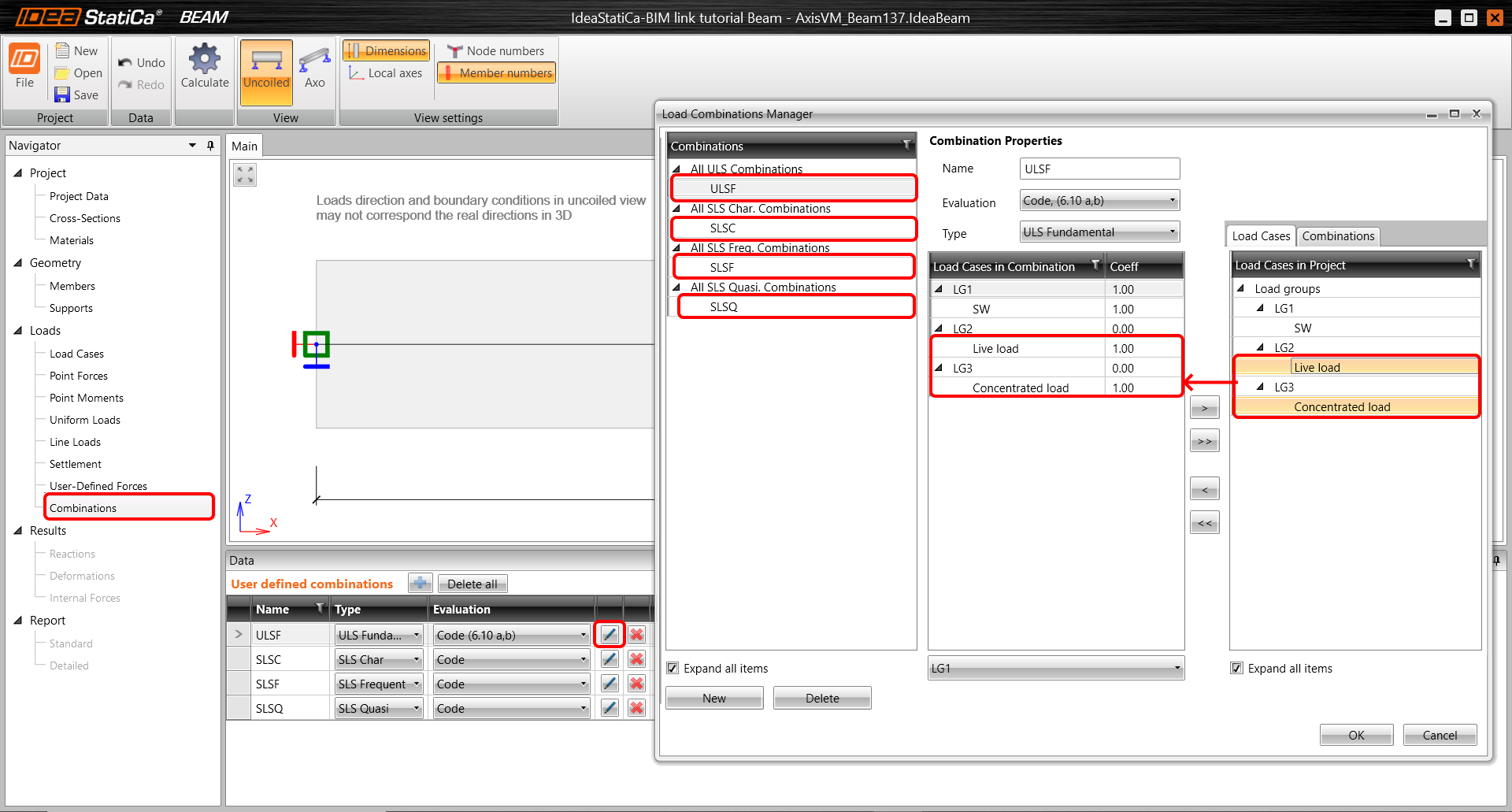Edit the ULSF combination with pencil icon

(610, 635)
